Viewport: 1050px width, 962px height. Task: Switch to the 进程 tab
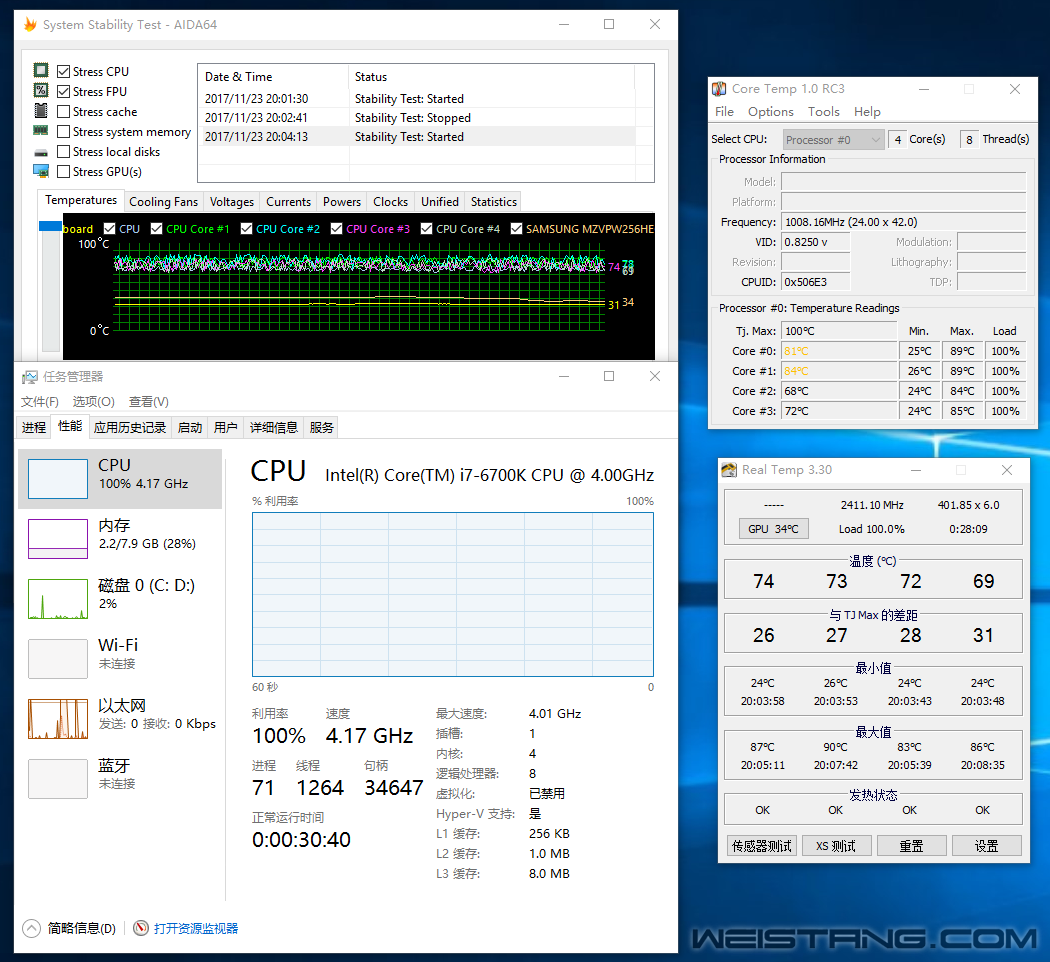33,428
